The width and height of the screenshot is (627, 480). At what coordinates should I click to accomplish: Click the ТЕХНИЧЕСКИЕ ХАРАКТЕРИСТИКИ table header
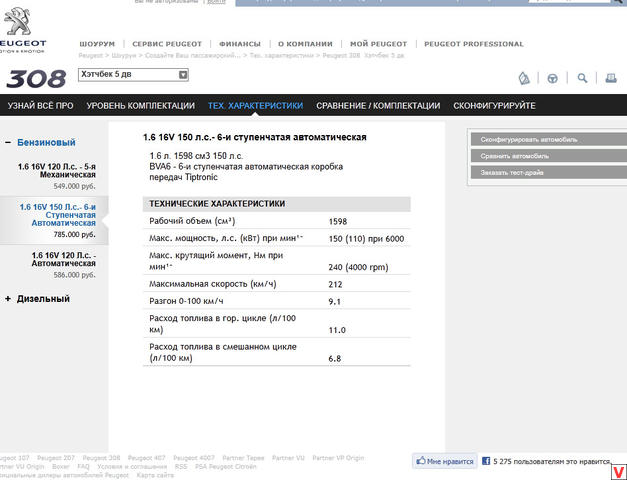277,204
